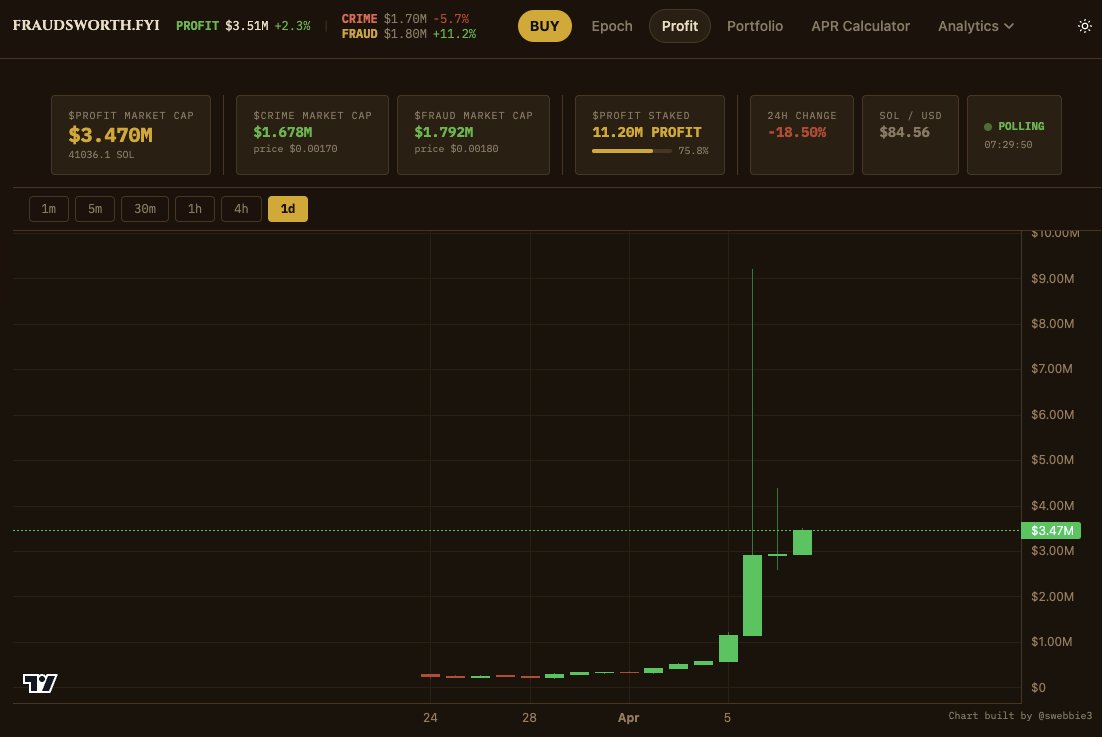Image resolution: width=1102 pixels, height=737 pixels.
Task: Click the $PROFIT MARKET CAP card
Action: click(x=131, y=135)
